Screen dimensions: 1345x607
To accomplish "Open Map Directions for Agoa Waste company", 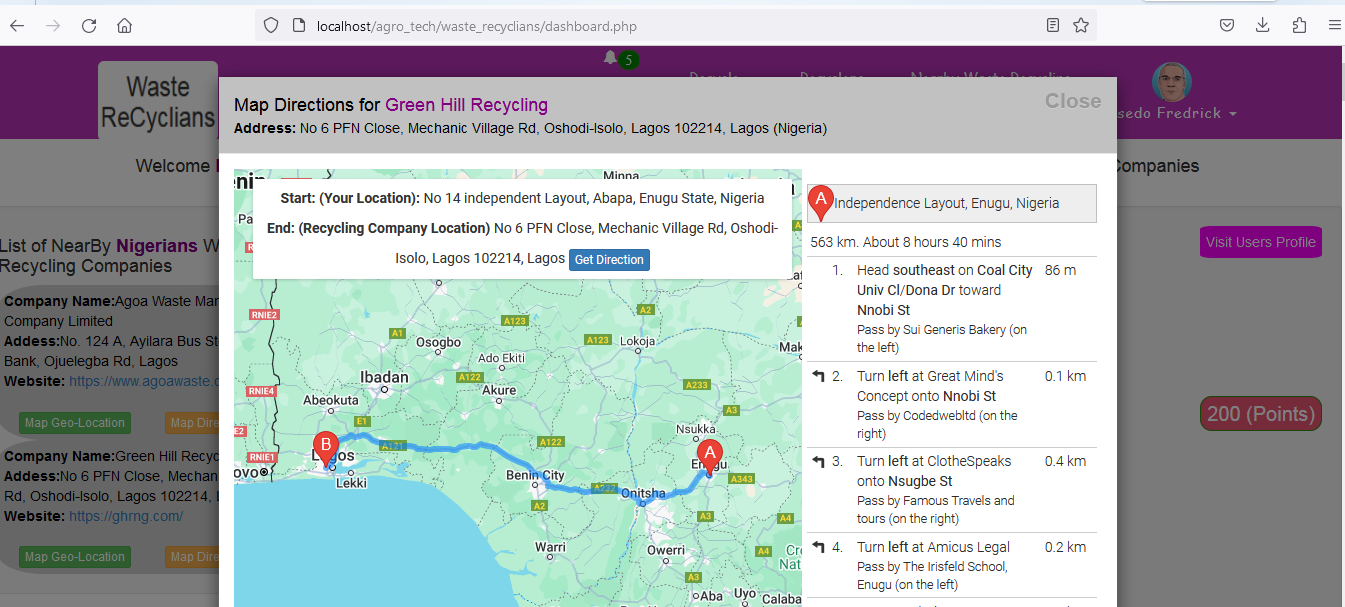I will tap(194, 423).
